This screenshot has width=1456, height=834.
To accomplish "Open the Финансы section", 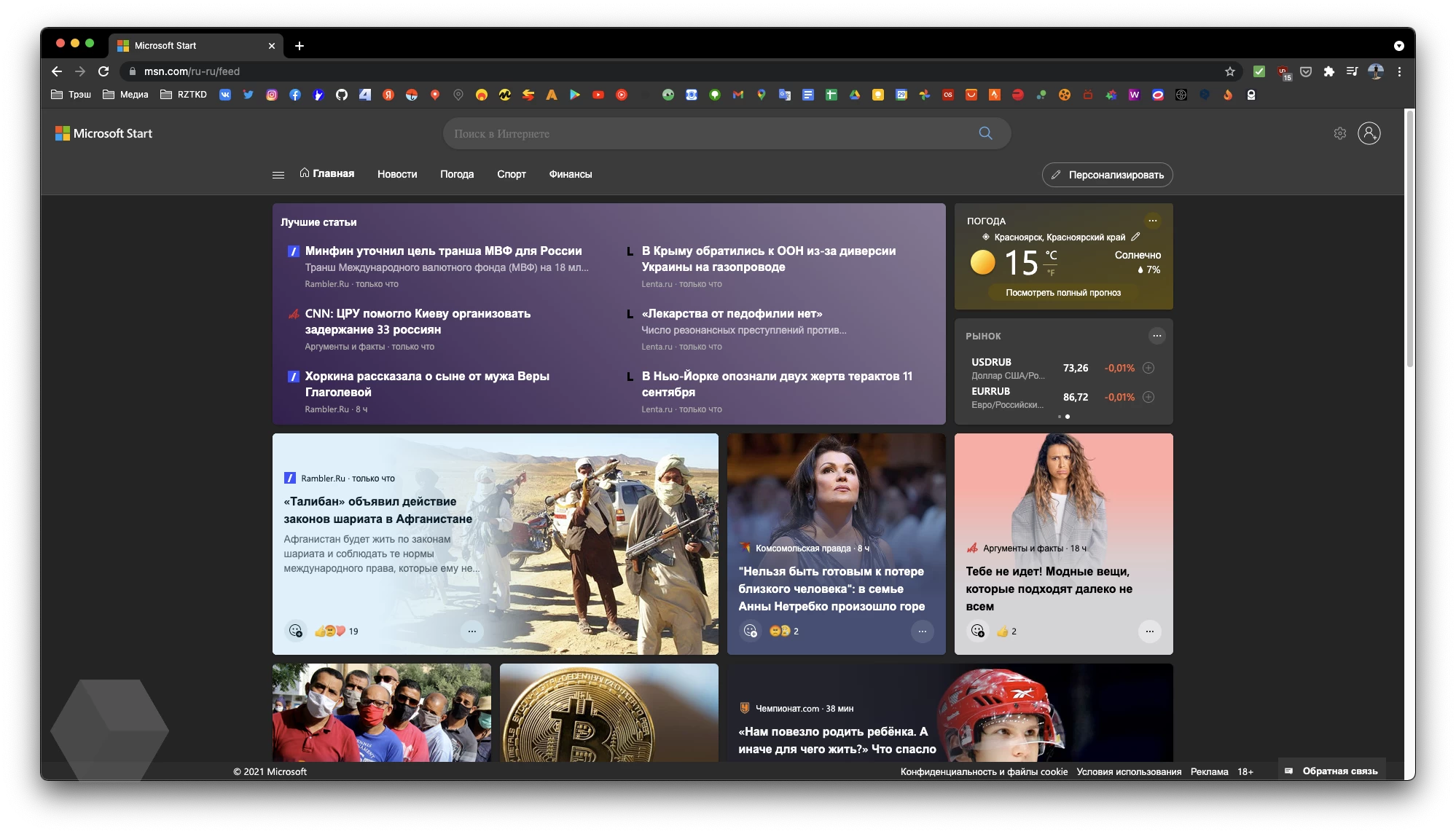I will pos(571,174).
